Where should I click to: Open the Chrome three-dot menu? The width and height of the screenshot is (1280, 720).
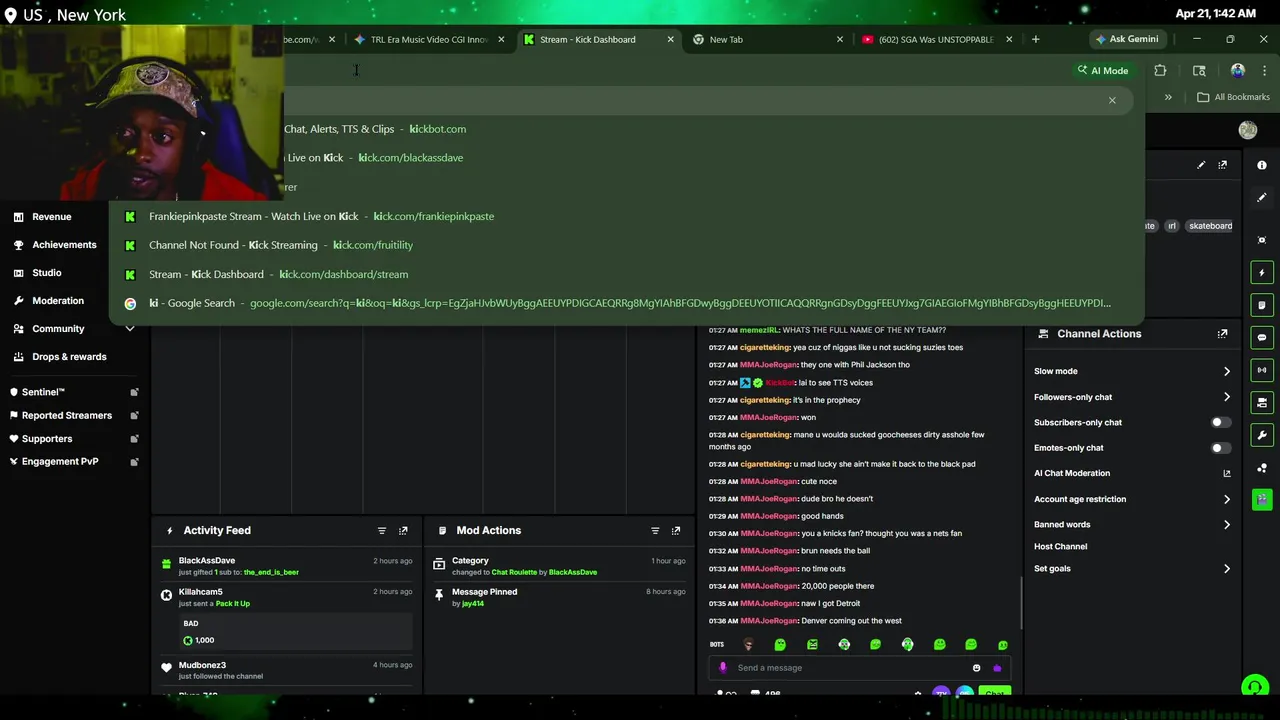pos(1264,70)
